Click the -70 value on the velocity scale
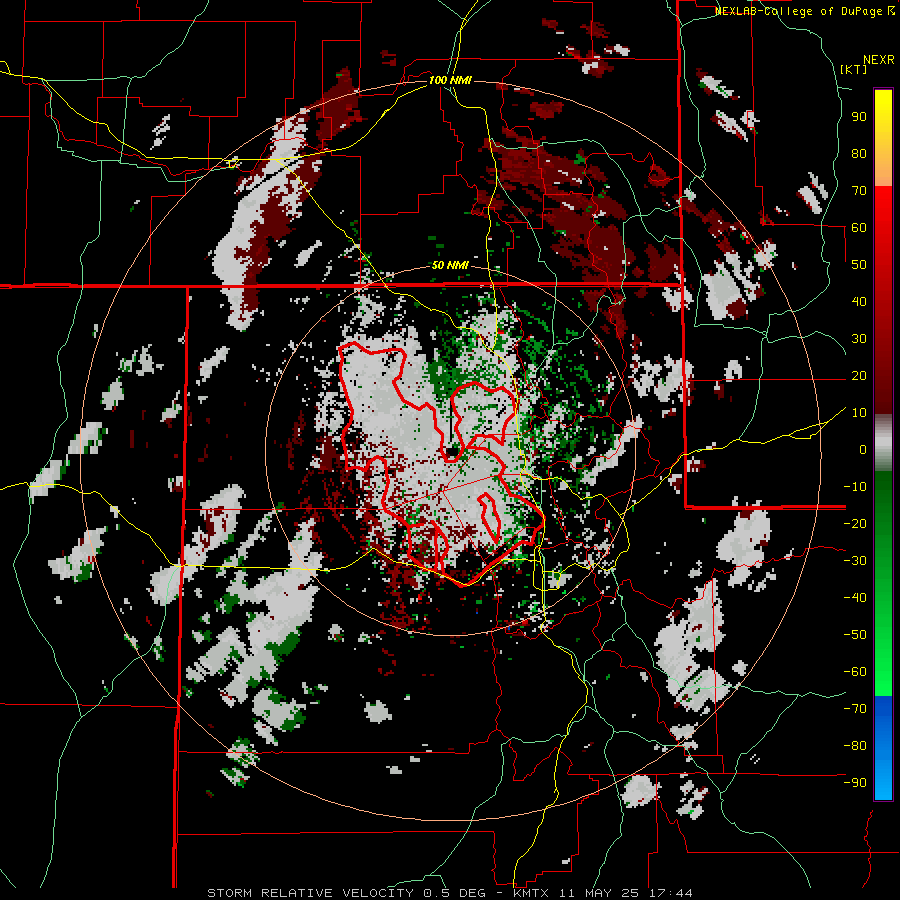This screenshot has width=900, height=900. tap(855, 709)
